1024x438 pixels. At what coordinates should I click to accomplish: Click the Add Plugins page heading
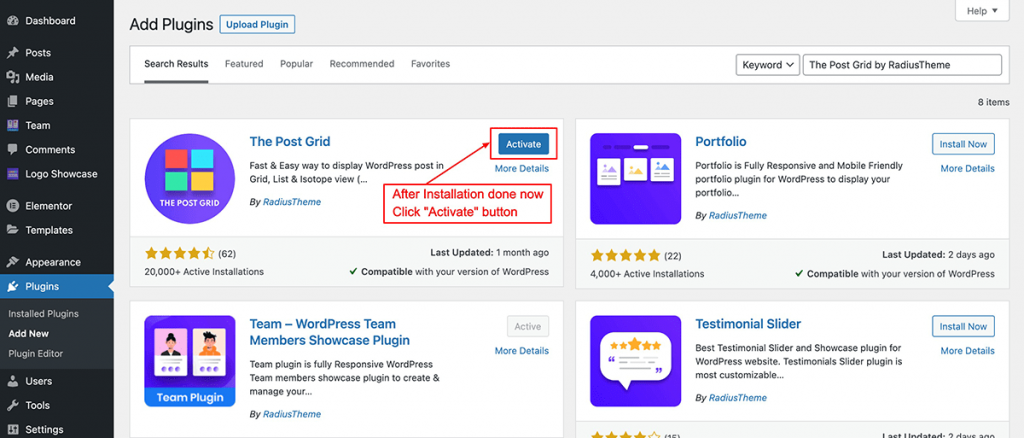[x=171, y=25]
